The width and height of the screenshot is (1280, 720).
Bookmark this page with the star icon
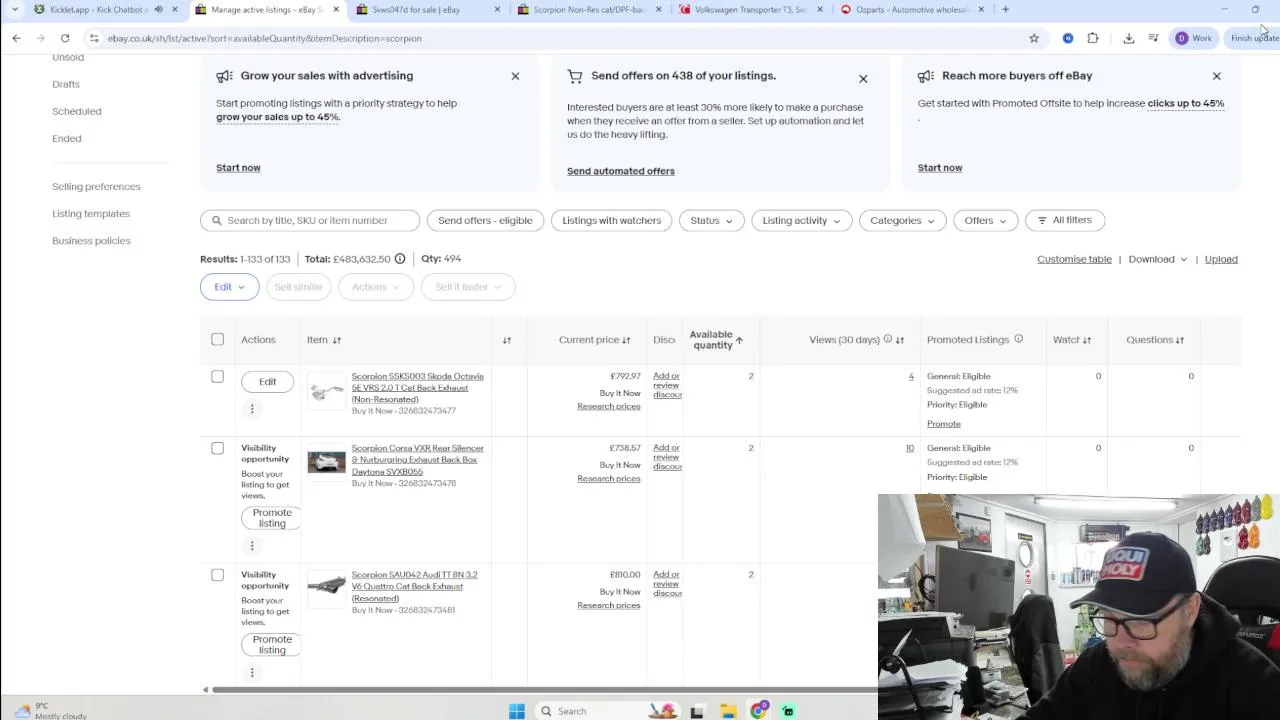[x=1034, y=38]
